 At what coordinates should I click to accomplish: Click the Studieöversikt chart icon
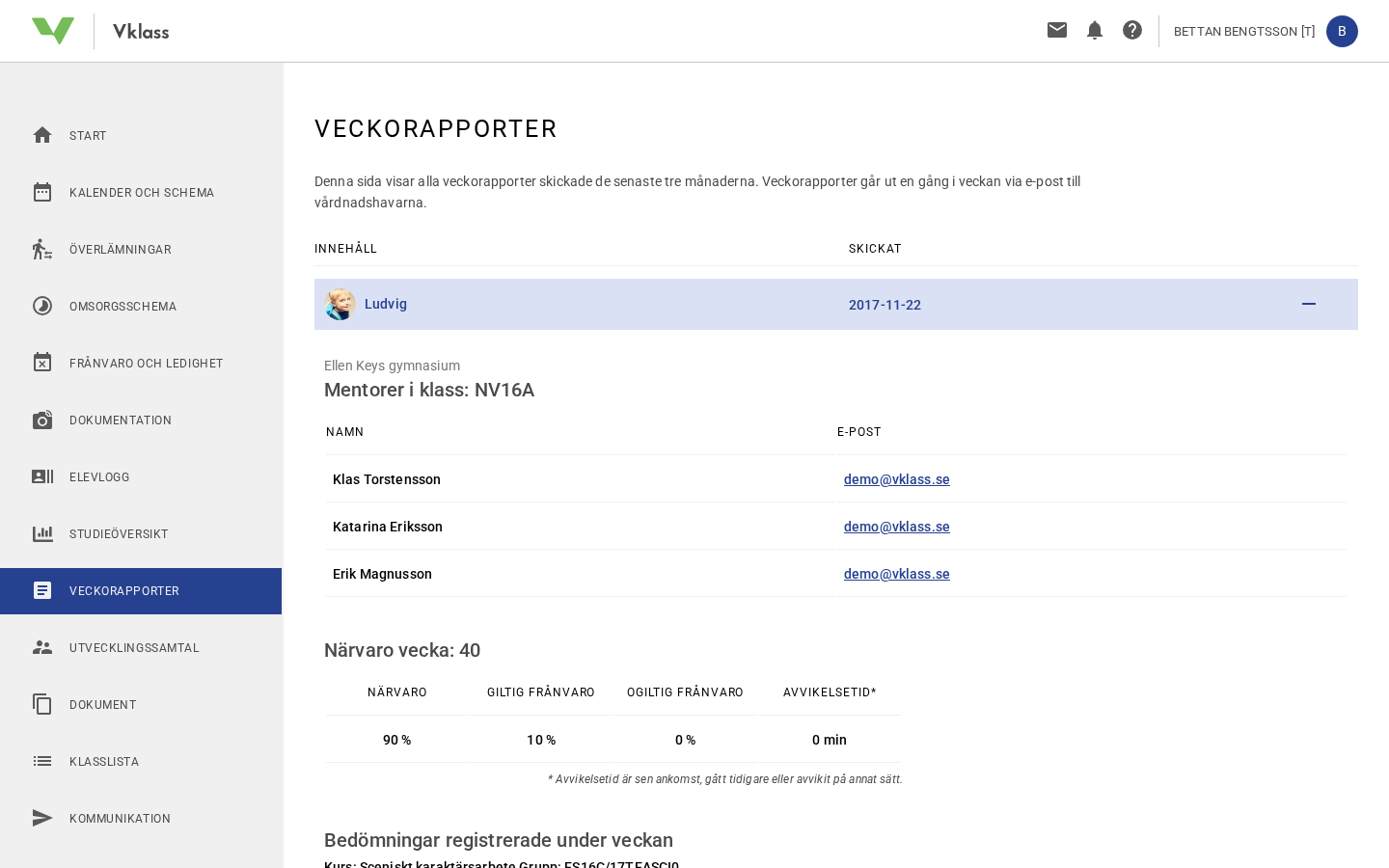[x=42, y=533]
